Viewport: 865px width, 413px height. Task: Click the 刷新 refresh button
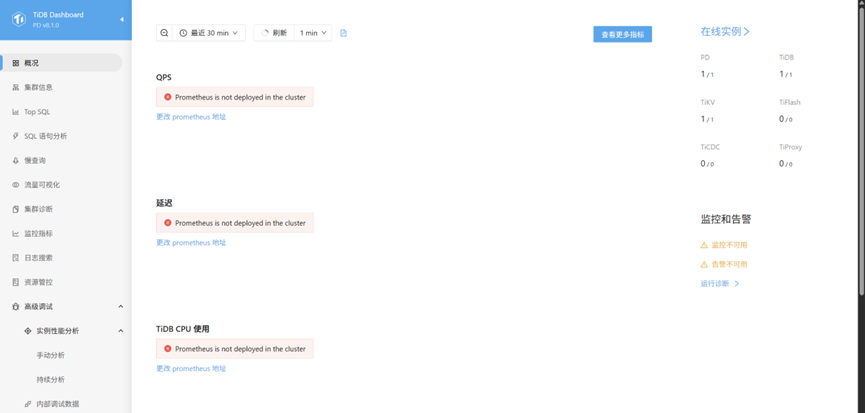pos(274,33)
